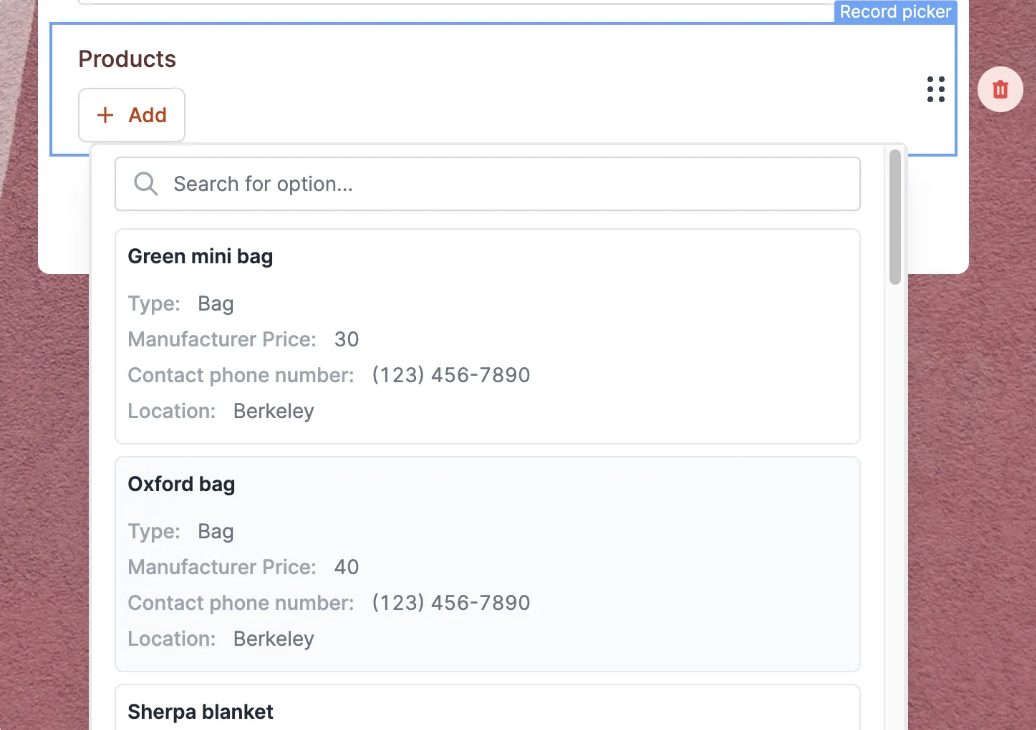Click the magnifying glass search icon
The image size is (1036, 730).
145,184
